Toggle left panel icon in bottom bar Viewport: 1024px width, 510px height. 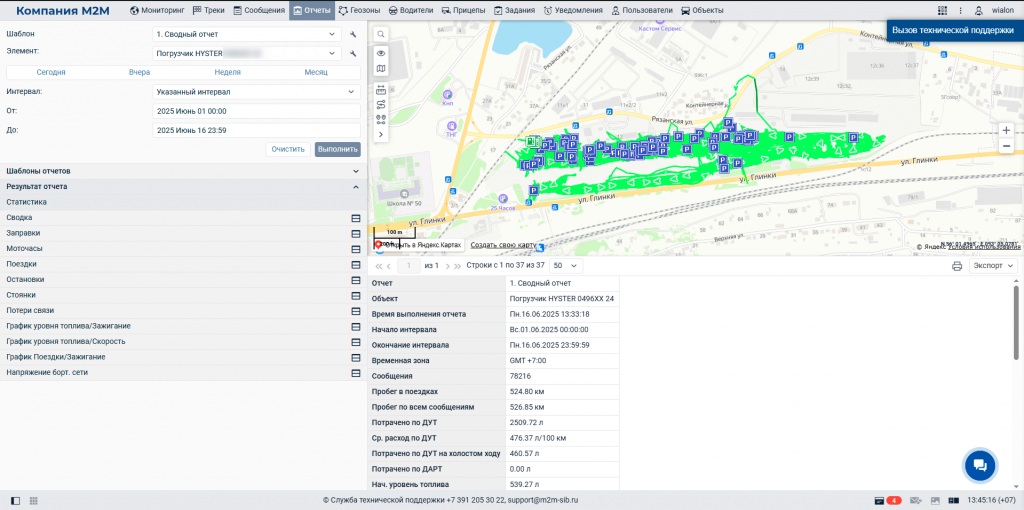(x=15, y=500)
